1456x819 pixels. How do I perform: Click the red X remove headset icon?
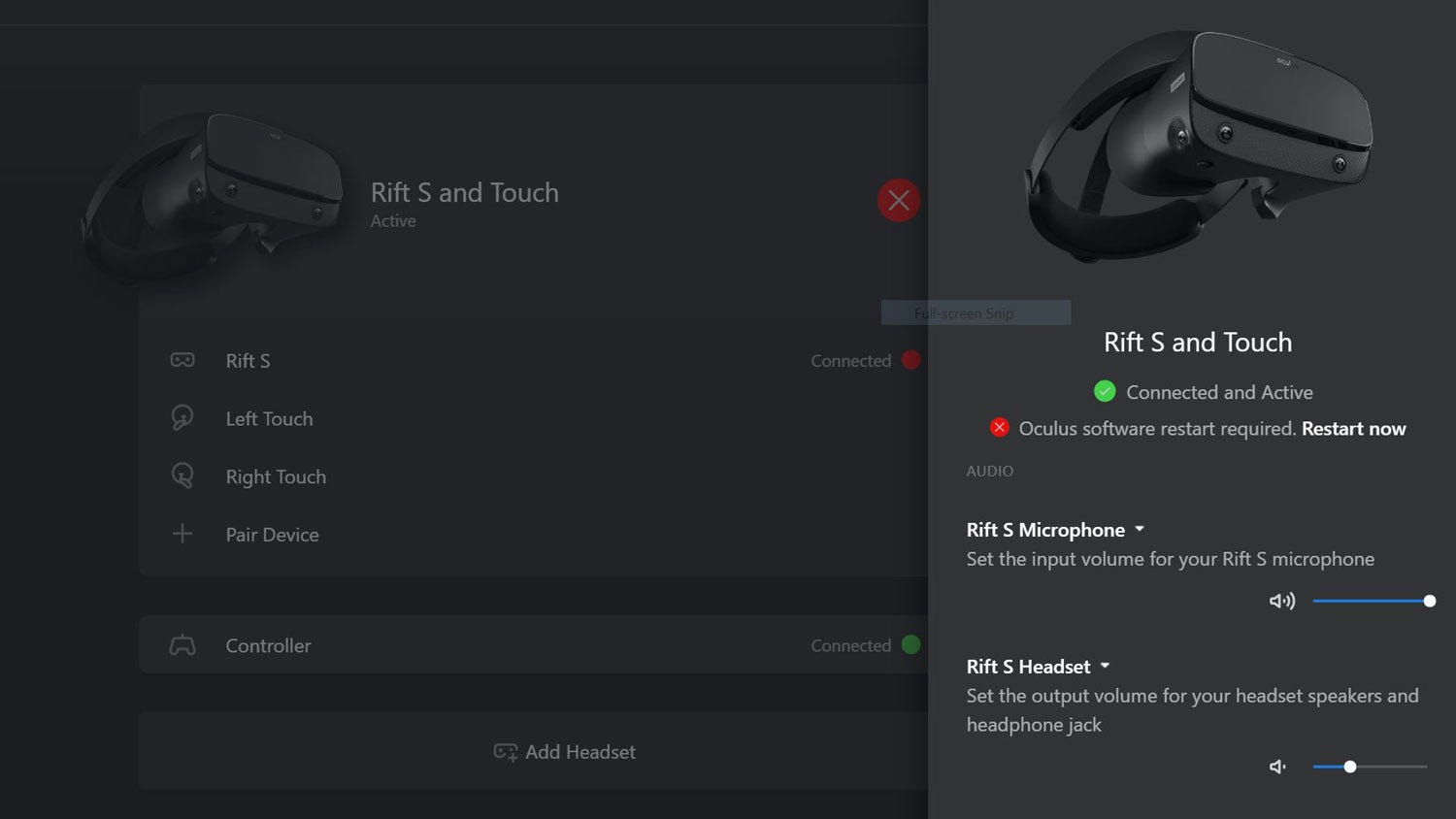pyautogui.click(x=899, y=201)
